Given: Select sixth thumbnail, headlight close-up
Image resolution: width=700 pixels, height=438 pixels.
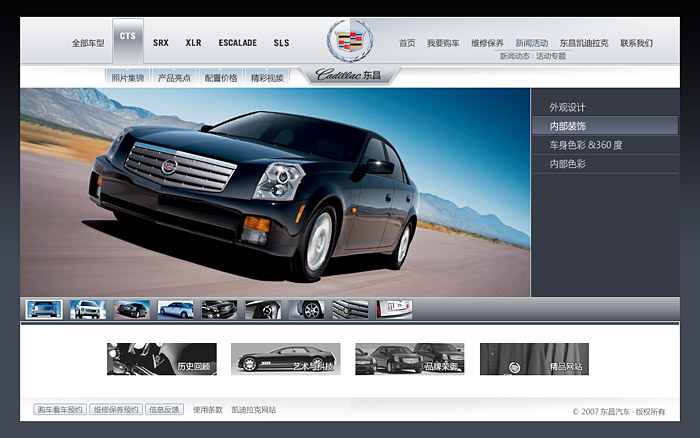Looking at the screenshot, I should point(263,309).
